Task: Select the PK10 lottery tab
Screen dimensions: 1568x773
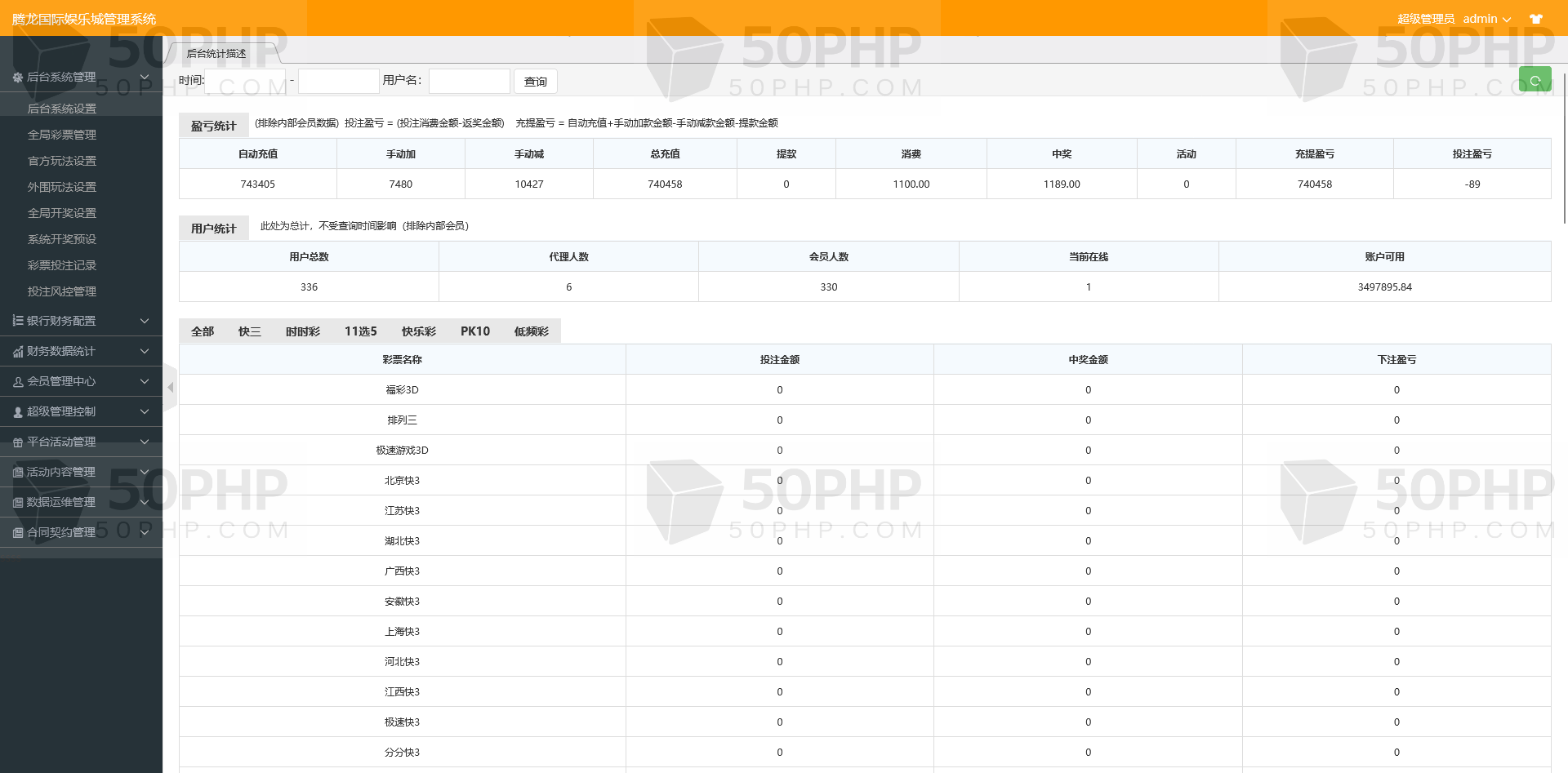Action: click(474, 331)
